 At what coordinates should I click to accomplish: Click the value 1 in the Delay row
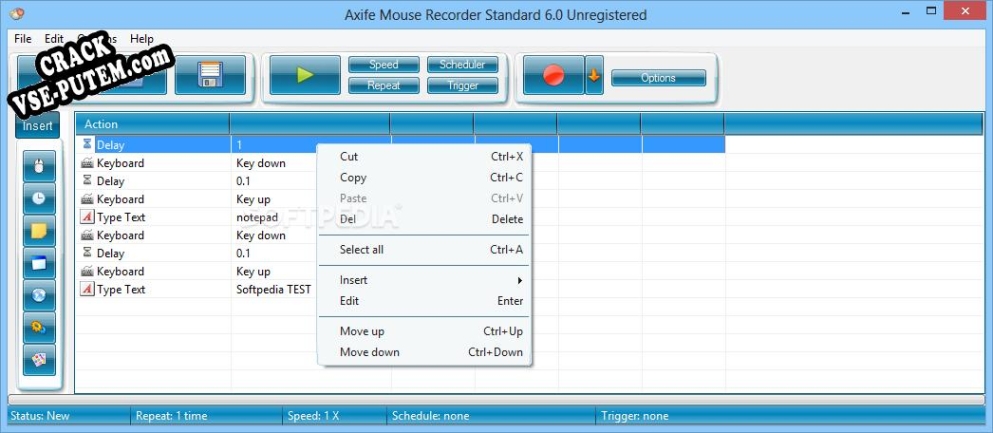[x=239, y=145]
